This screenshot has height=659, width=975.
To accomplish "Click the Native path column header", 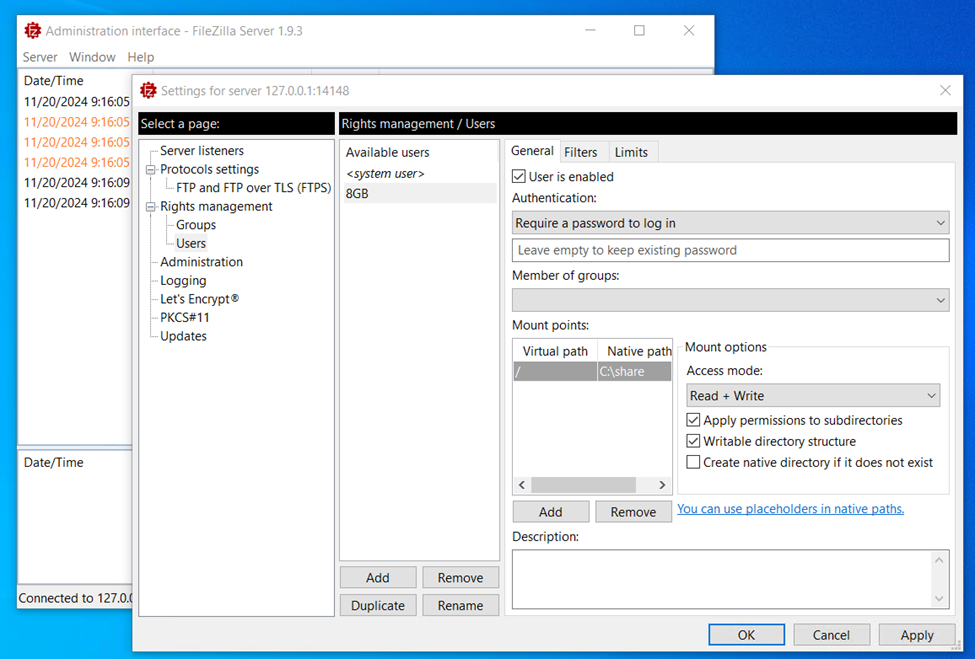I will click(x=635, y=351).
